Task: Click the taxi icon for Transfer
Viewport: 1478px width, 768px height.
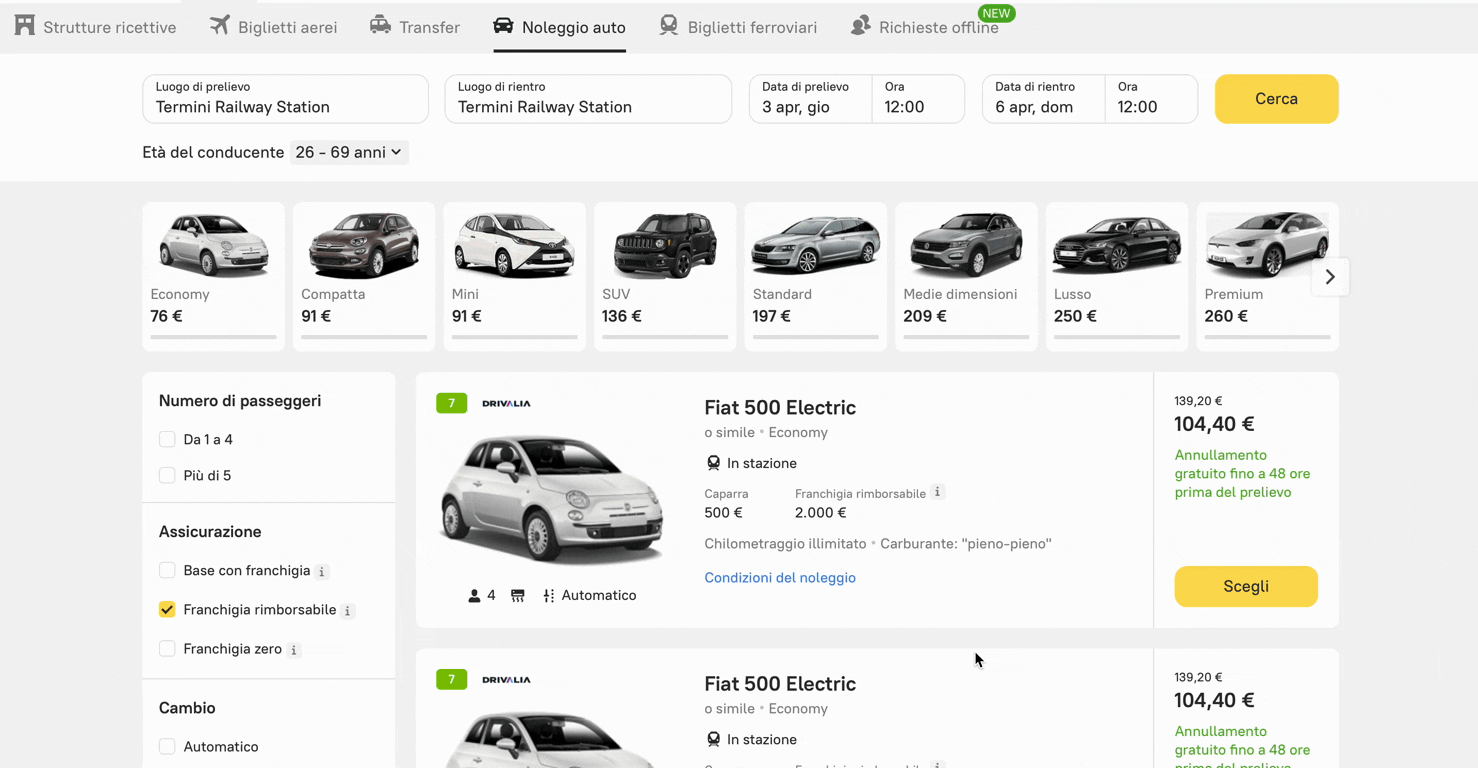Action: (x=380, y=26)
